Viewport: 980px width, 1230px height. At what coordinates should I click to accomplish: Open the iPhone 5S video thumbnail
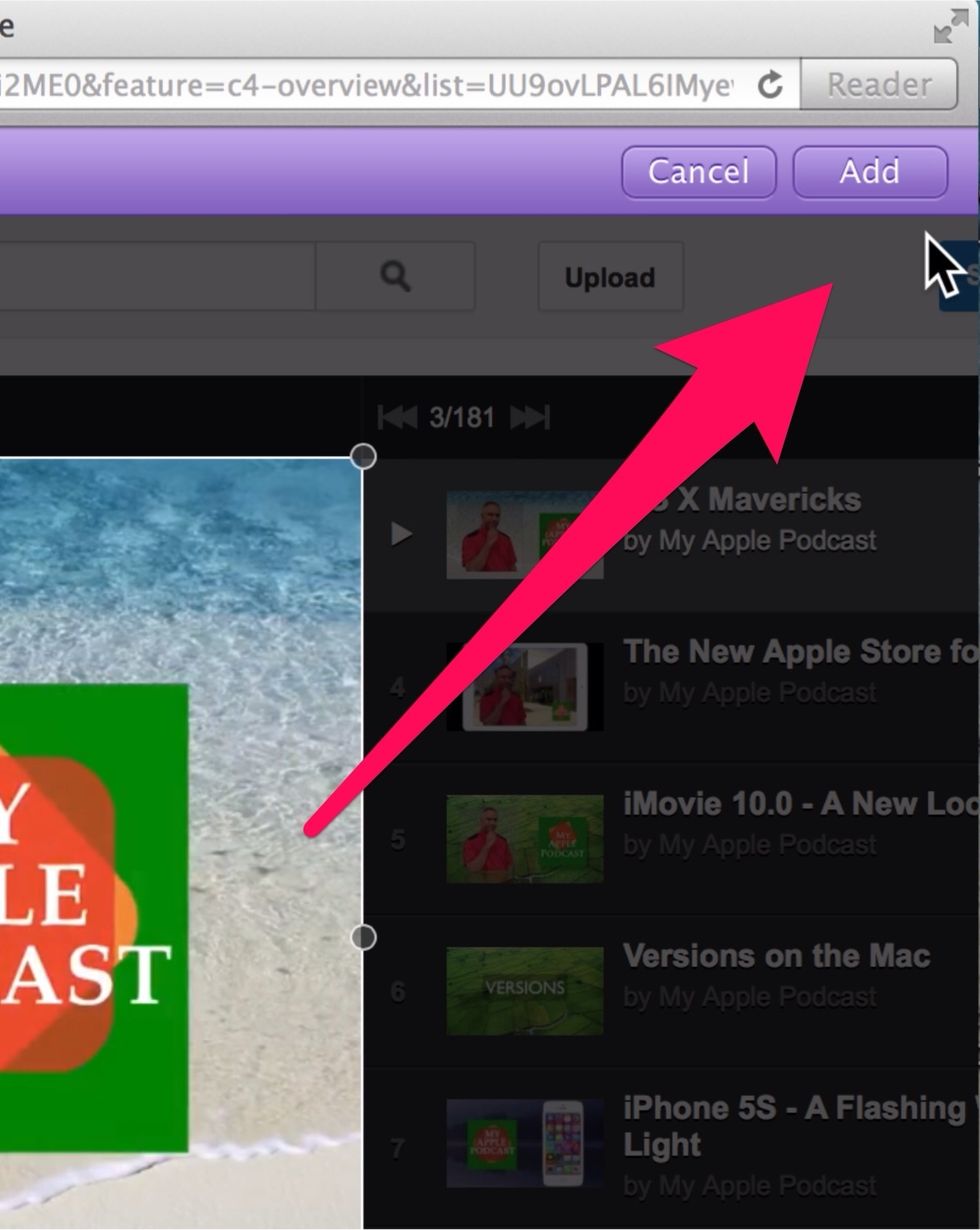[525, 1142]
